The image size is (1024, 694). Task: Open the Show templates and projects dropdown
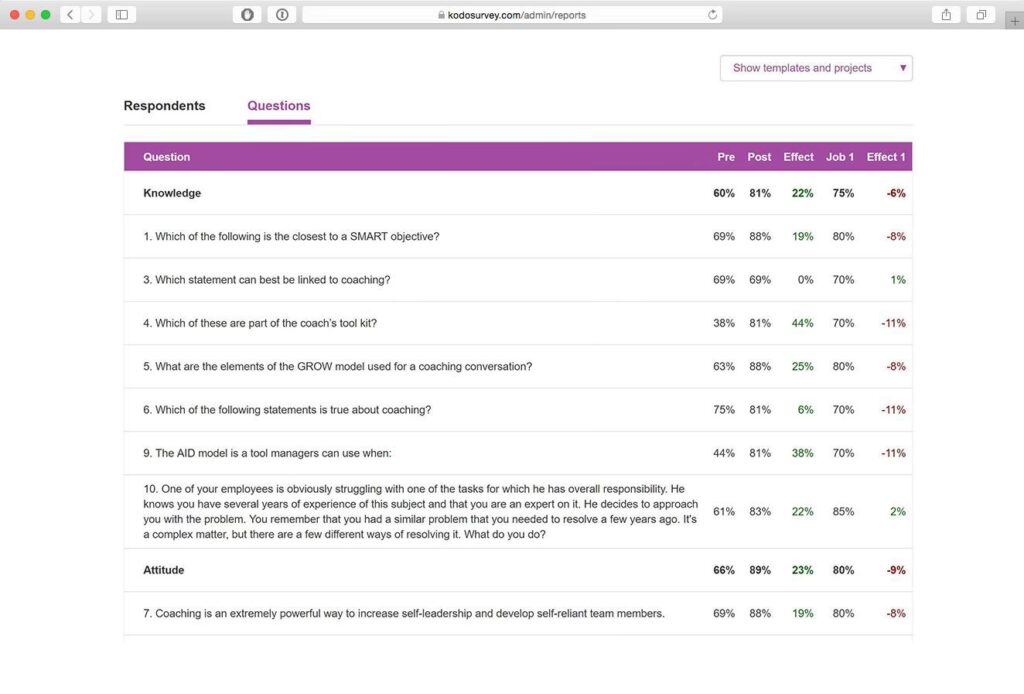pos(816,68)
